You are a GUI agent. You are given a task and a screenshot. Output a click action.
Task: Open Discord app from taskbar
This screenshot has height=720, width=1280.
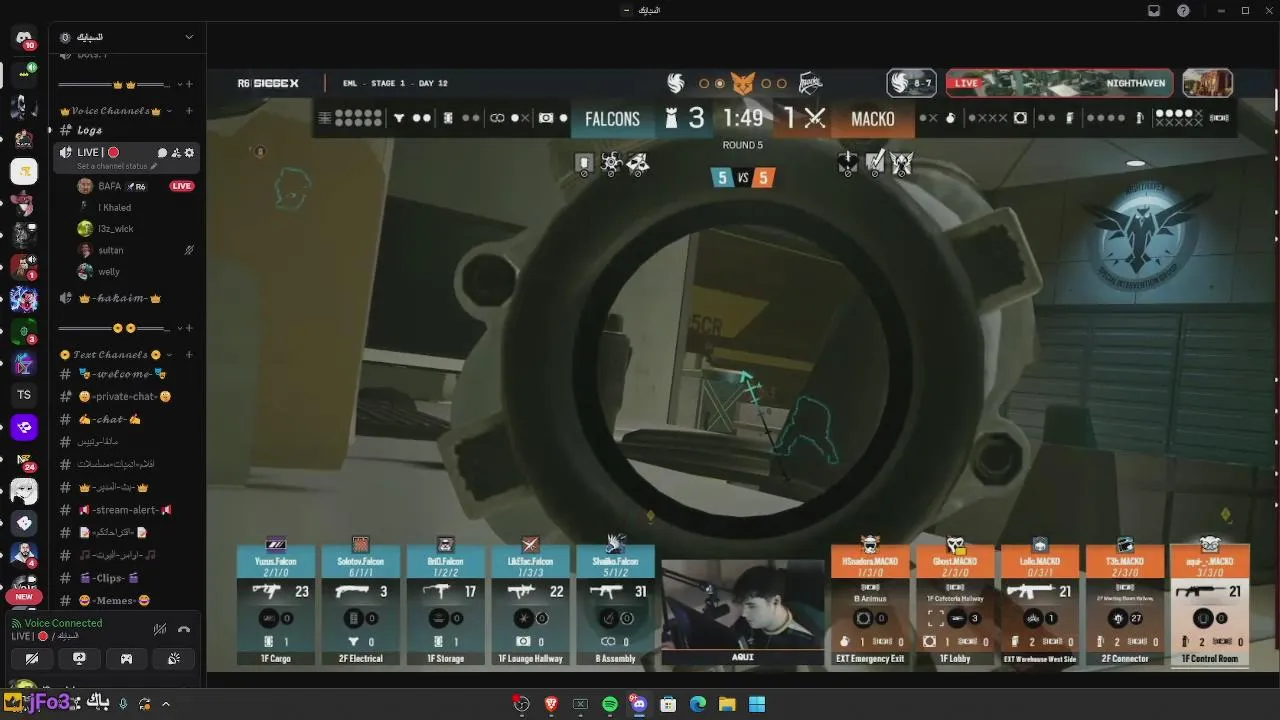click(x=639, y=704)
